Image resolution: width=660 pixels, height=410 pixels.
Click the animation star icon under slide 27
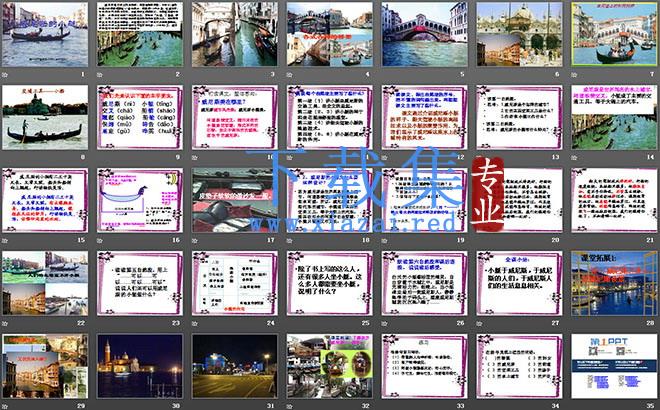pyautogui.click(x=479, y=323)
